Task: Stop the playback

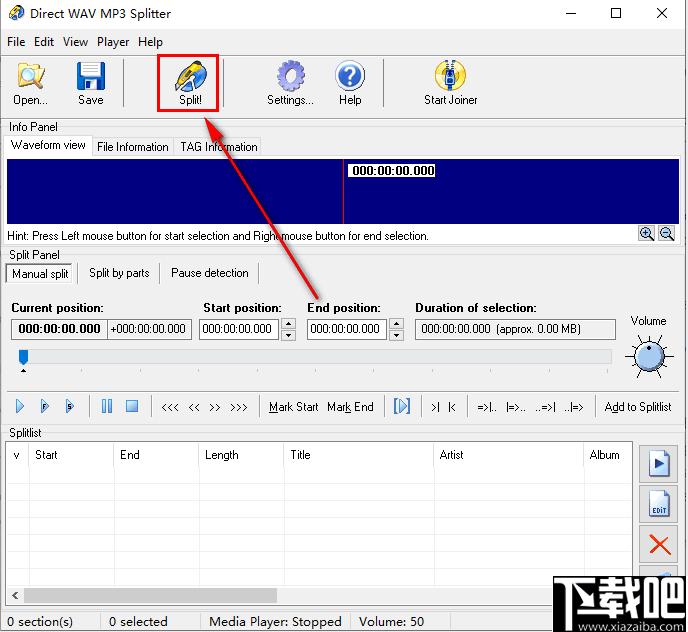Action: coord(132,406)
